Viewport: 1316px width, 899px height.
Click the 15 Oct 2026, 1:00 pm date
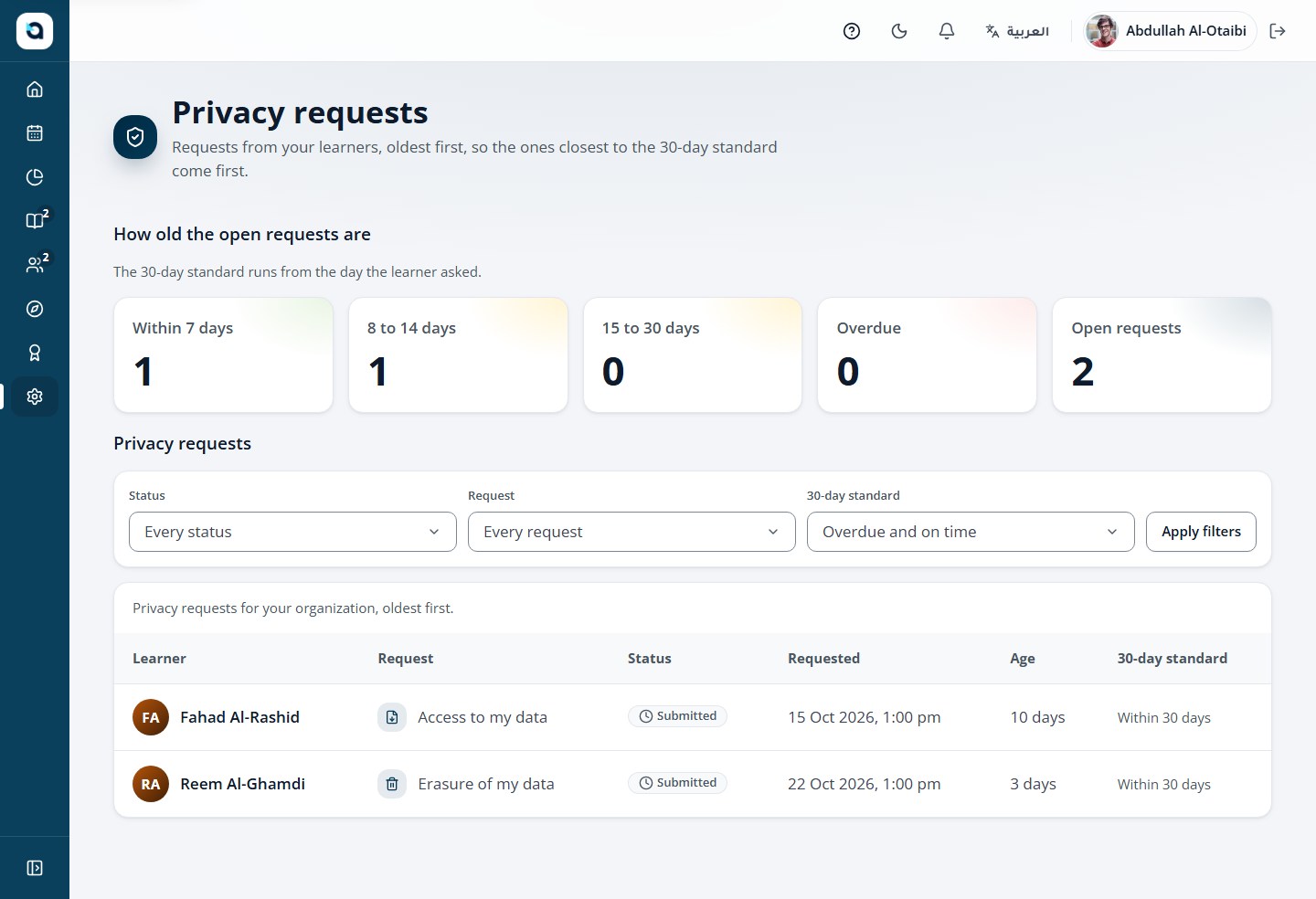point(864,717)
